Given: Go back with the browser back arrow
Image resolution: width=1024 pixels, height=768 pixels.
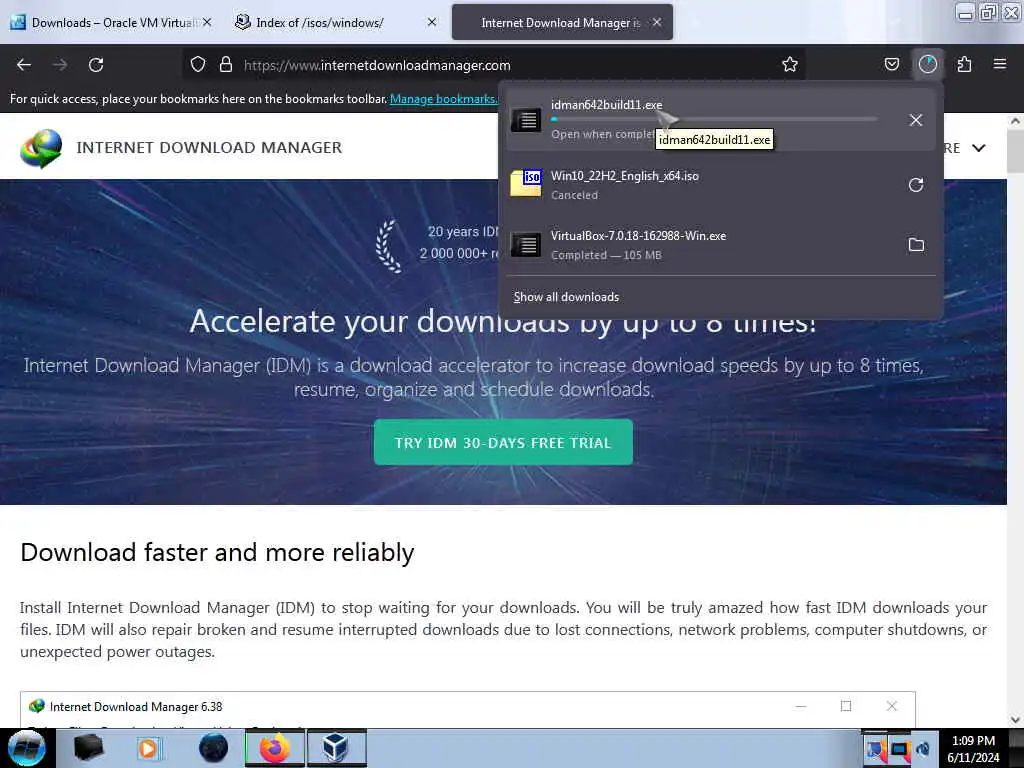Looking at the screenshot, I should click(24, 65).
